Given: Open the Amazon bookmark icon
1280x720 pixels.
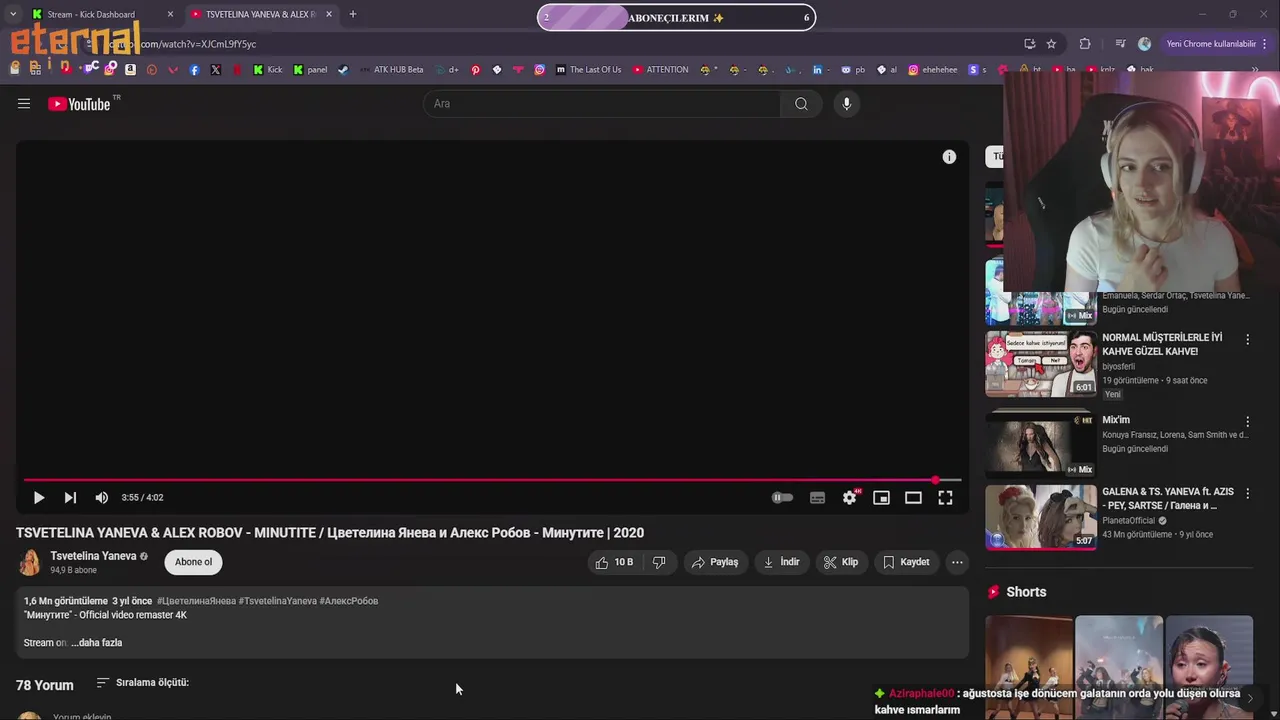Looking at the screenshot, I should click(x=130, y=69).
